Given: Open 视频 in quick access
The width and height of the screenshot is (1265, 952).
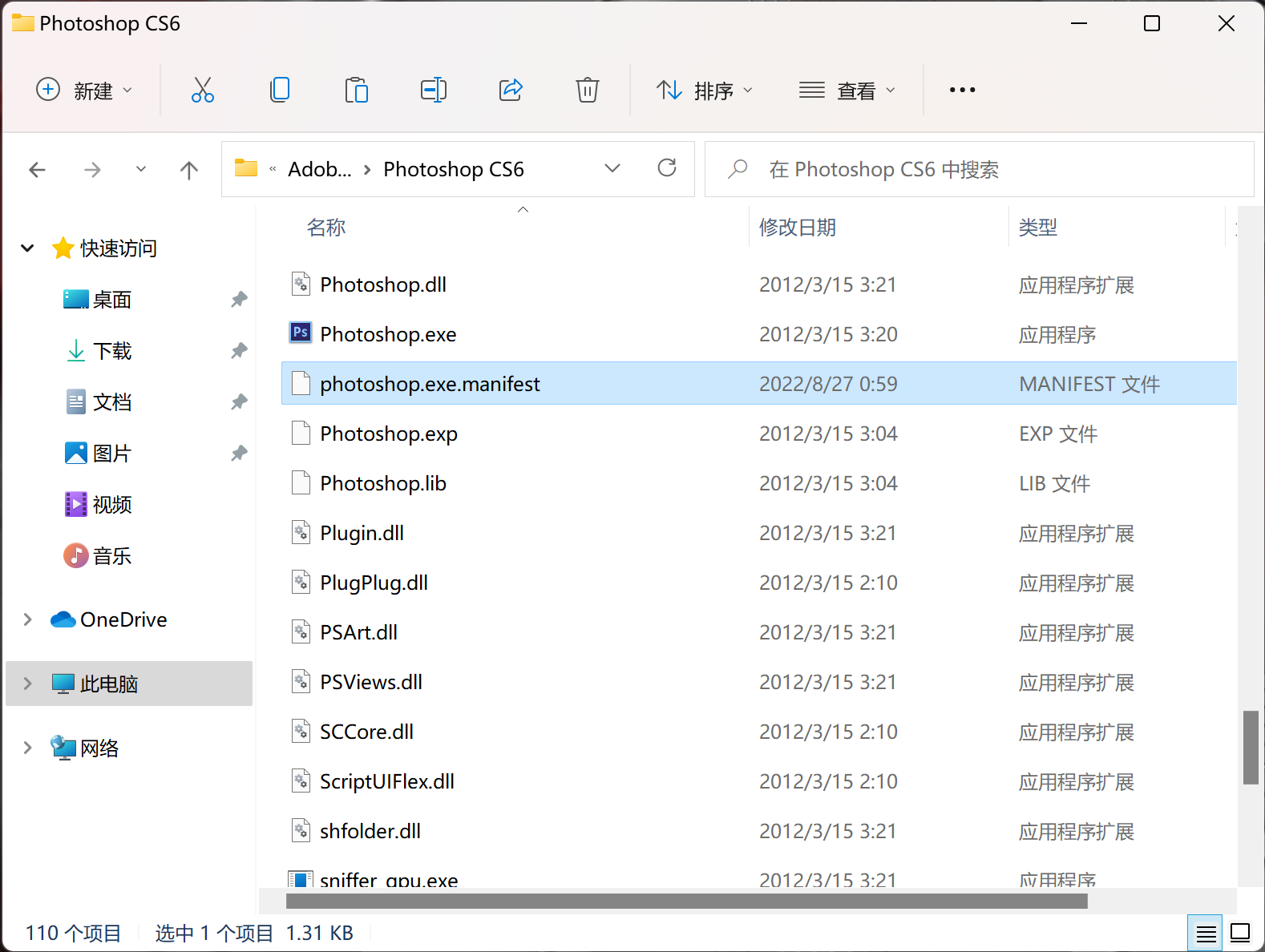Looking at the screenshot, I should point(111,505).
